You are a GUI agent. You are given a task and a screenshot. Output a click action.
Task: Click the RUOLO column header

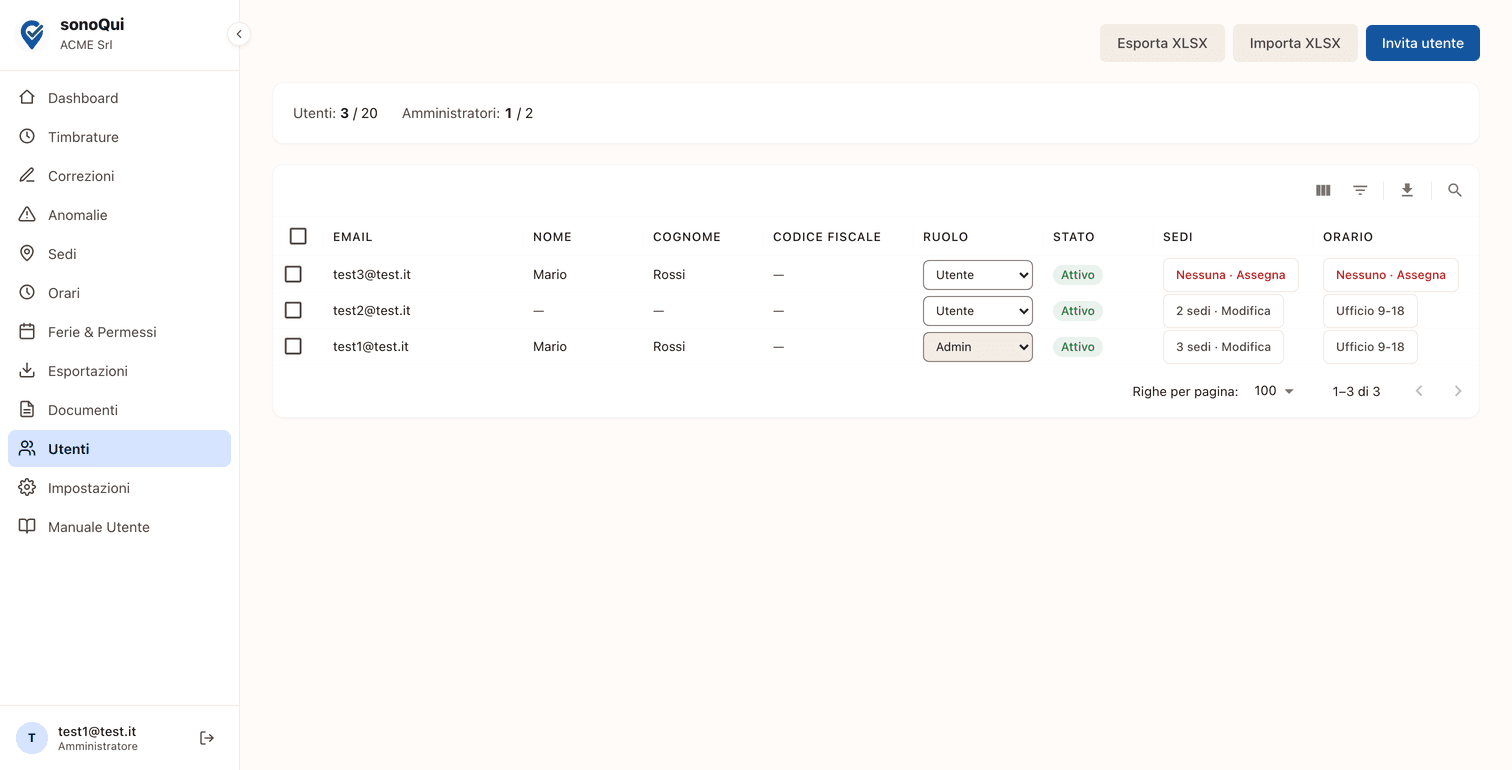coord(945,237)
